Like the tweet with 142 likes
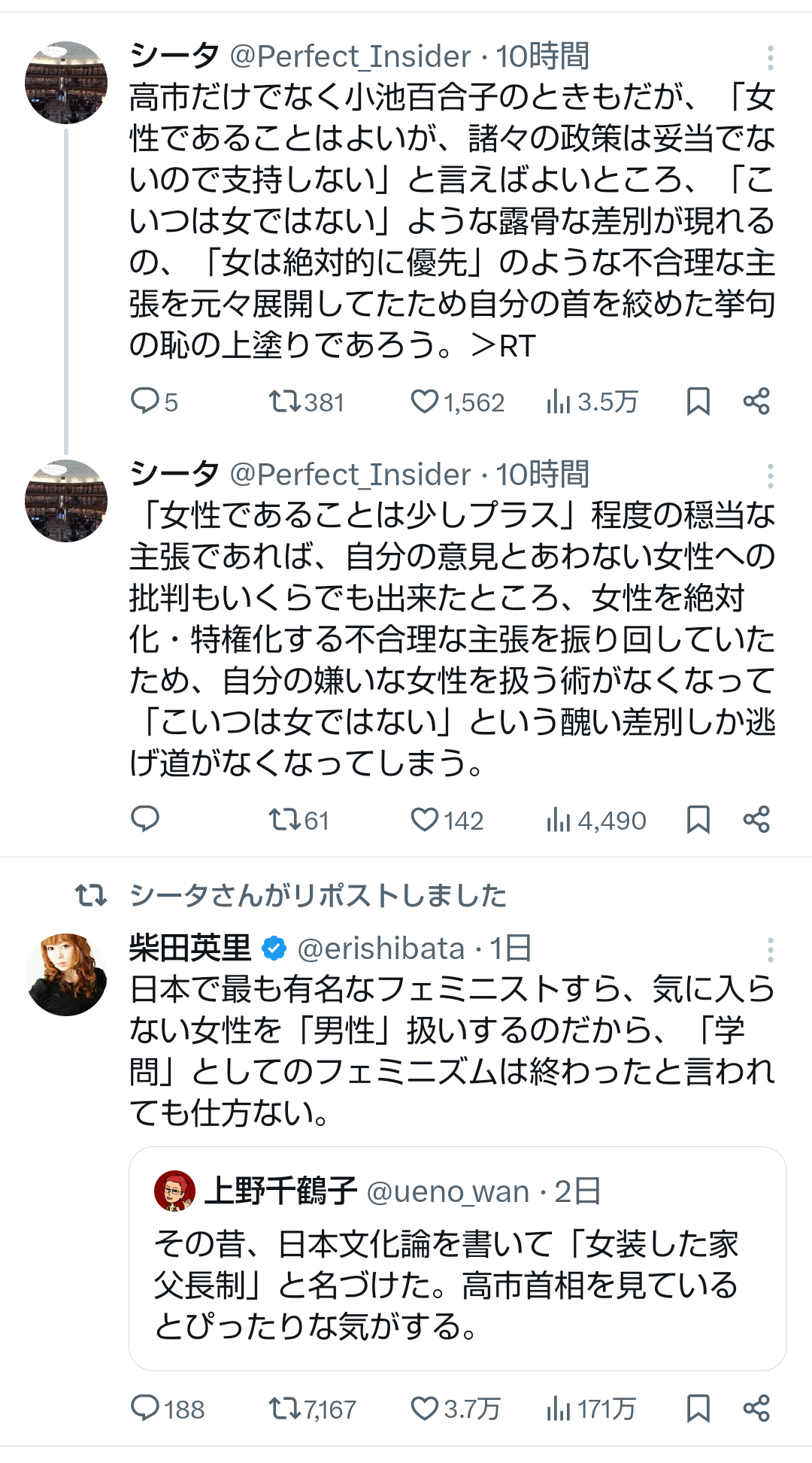Image resolution: width=812 pixels, height=1463 pixels. pos(424,819)
